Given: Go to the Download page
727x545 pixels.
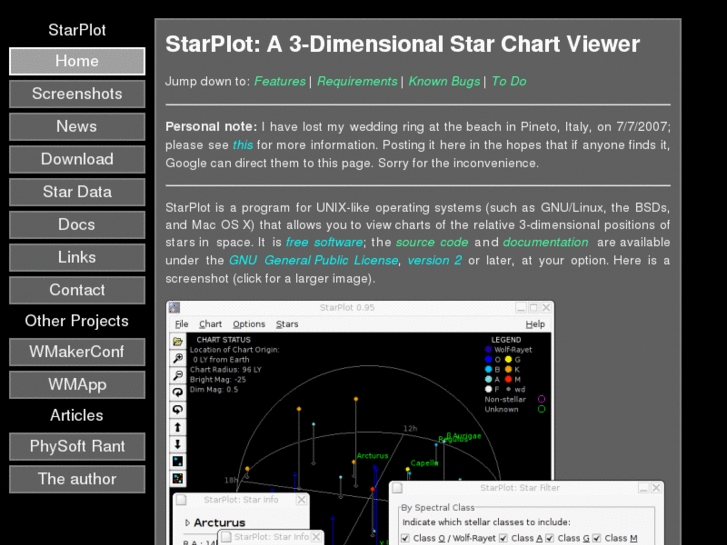Looking at the screenshot, I should (77, 159).
